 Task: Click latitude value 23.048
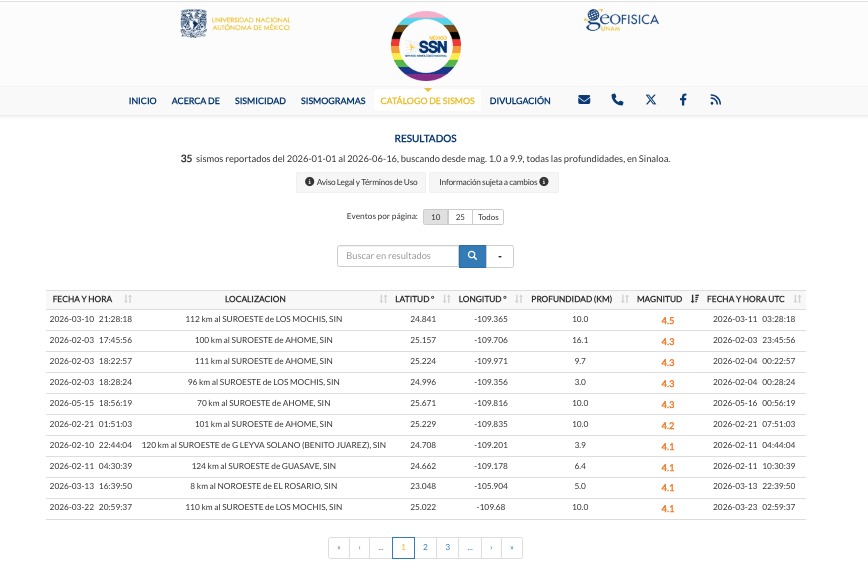click(x=423, y=486)
